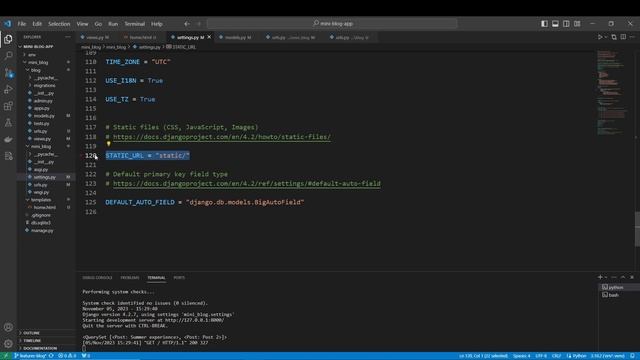The image size is (640, 360).
Task: Select Python language mode in status bar
Action: pyautogui.click(x=576, y=356)
